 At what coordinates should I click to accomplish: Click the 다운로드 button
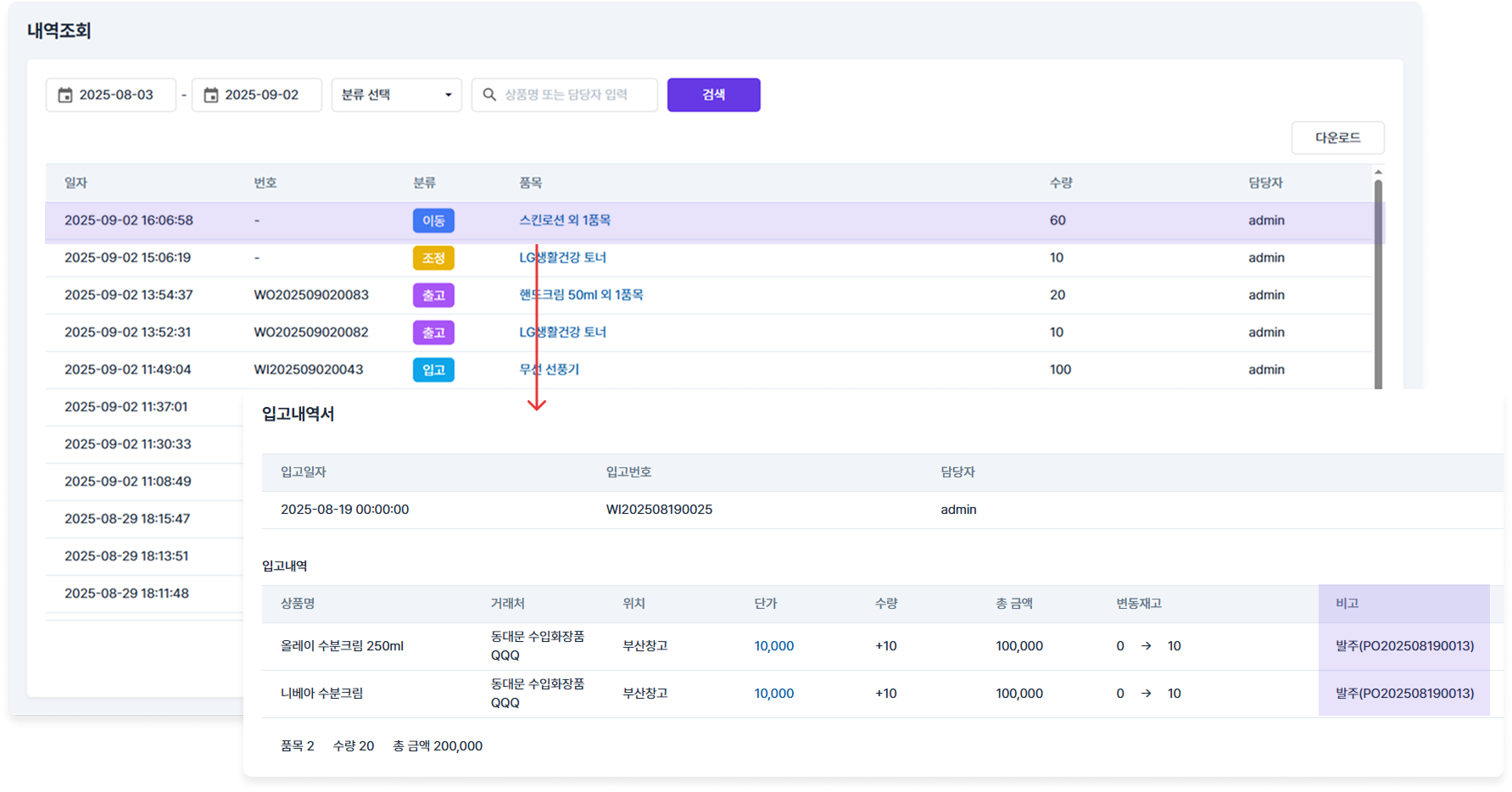[x=1337, y=137]
